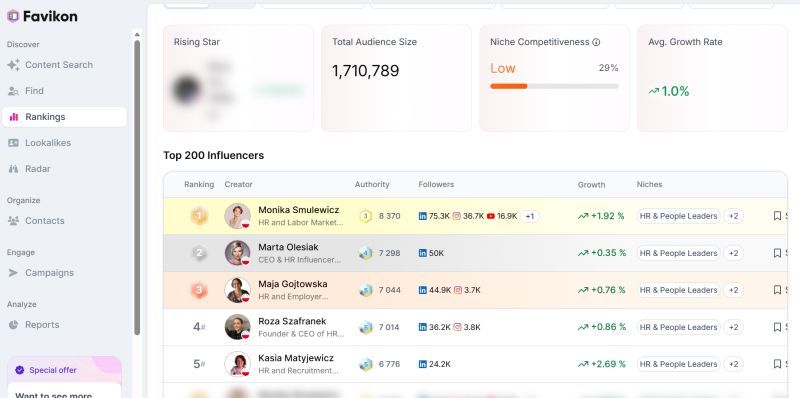
Task: Click Maja's HR & People Leaders niche tag
Action: [678, 290]
